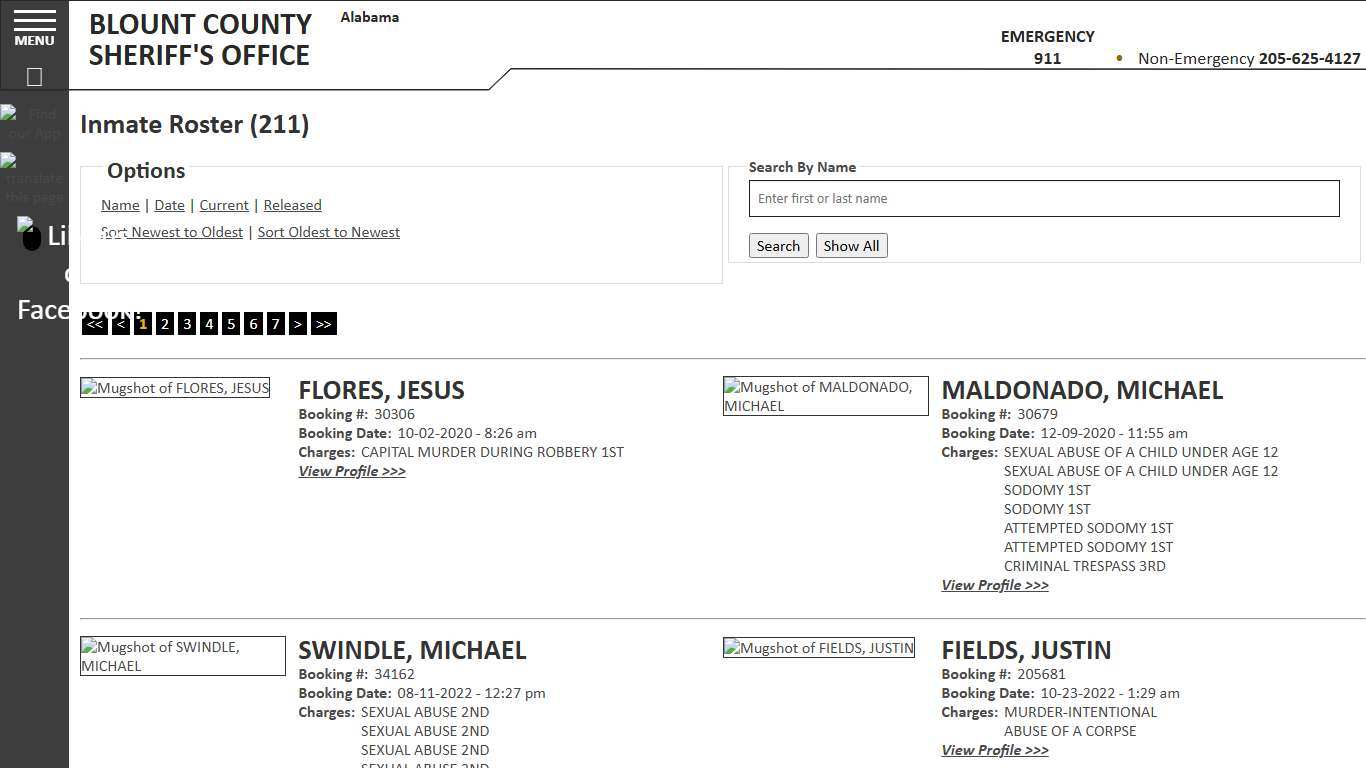View profile of FLORES, JESUS

(x=352, y=471)
